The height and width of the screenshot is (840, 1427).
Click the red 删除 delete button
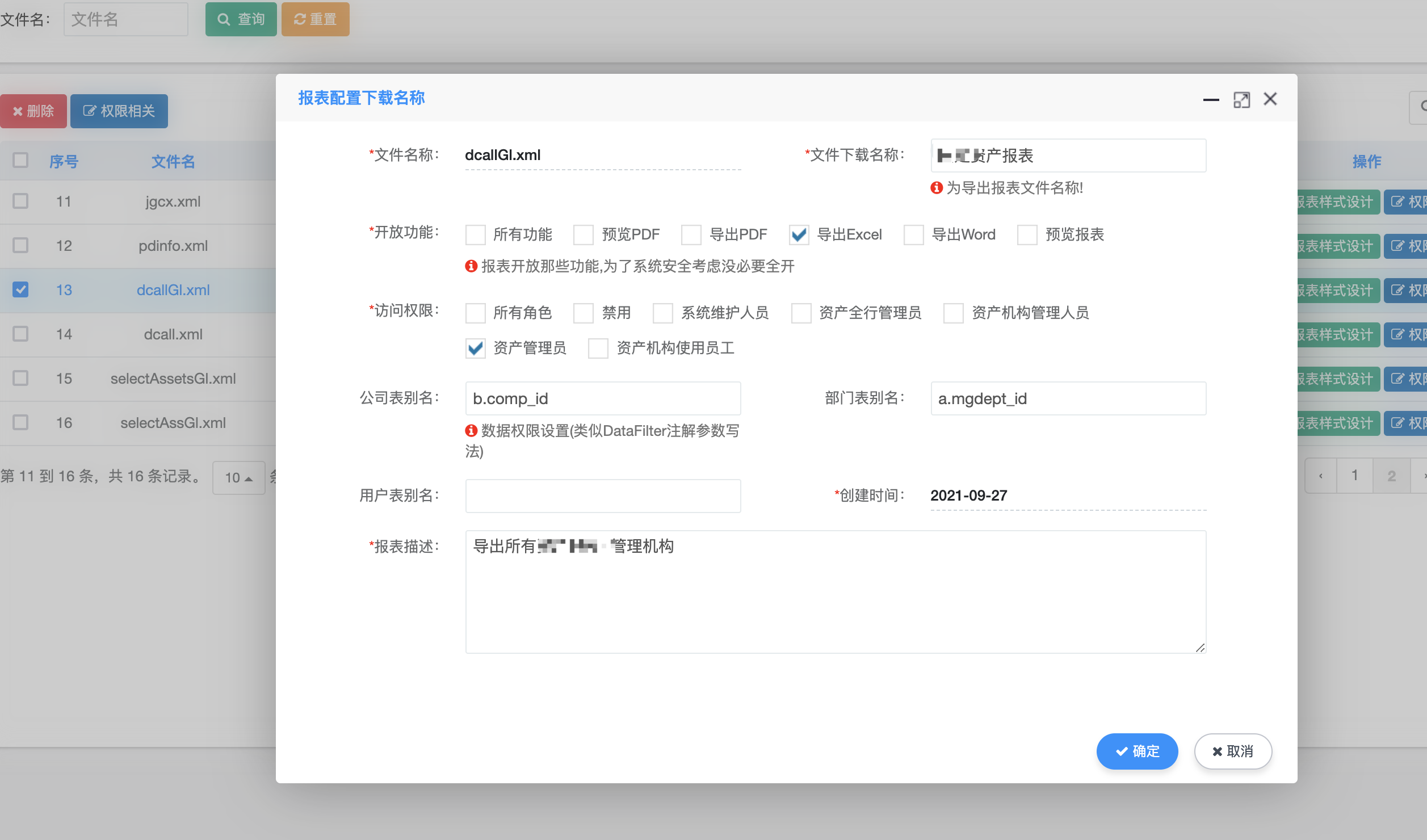(x=33, y=111)
